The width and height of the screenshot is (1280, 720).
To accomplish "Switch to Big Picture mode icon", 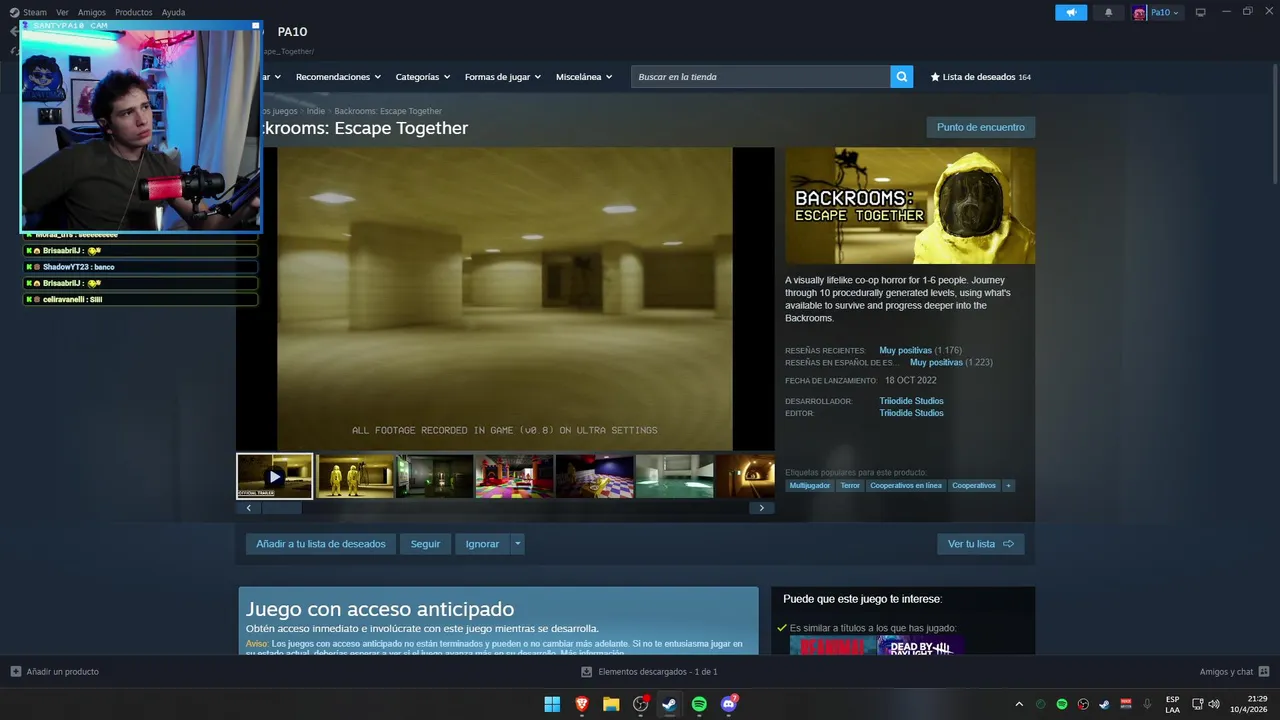I will 1201,12.
